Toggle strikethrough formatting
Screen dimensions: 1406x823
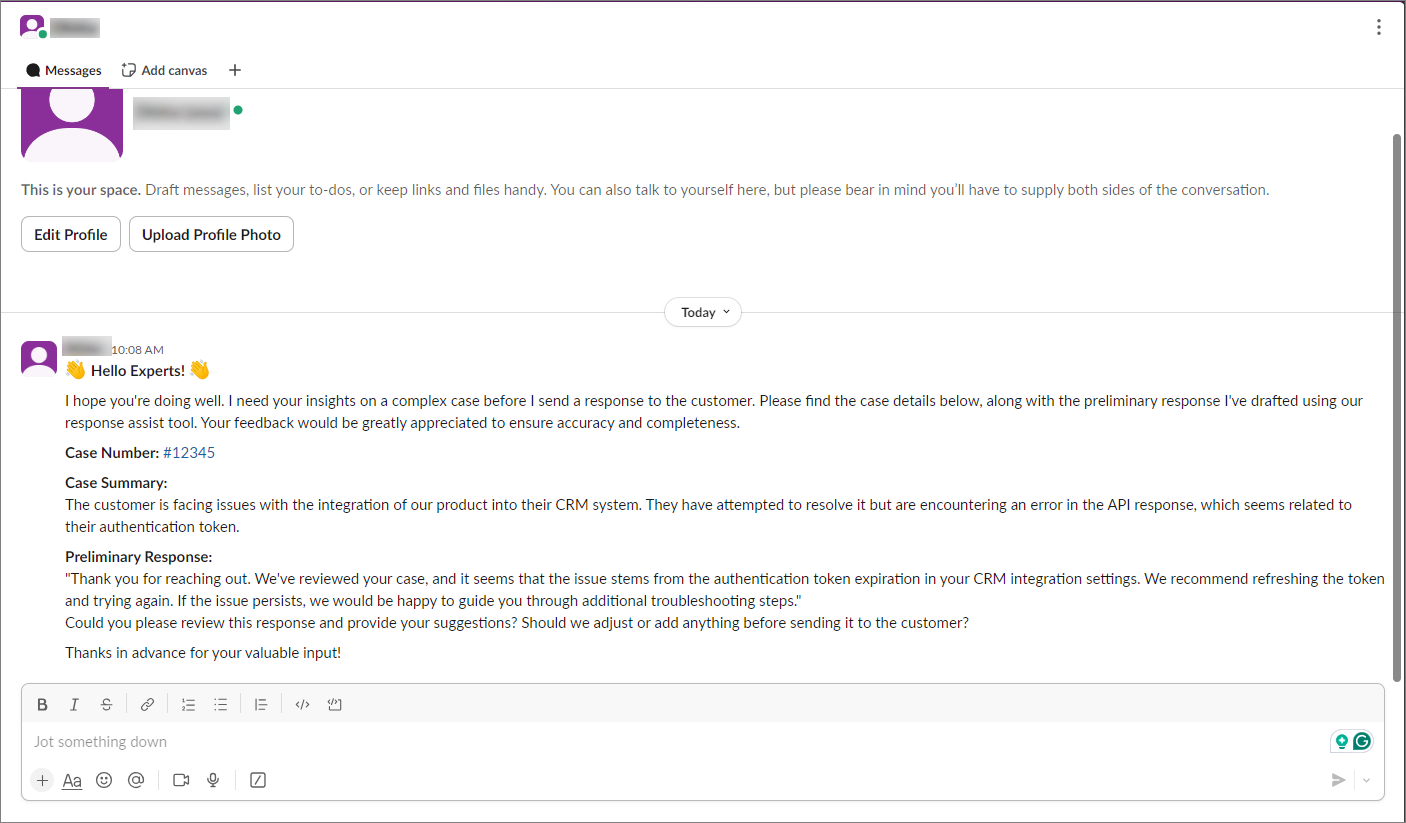106,705
